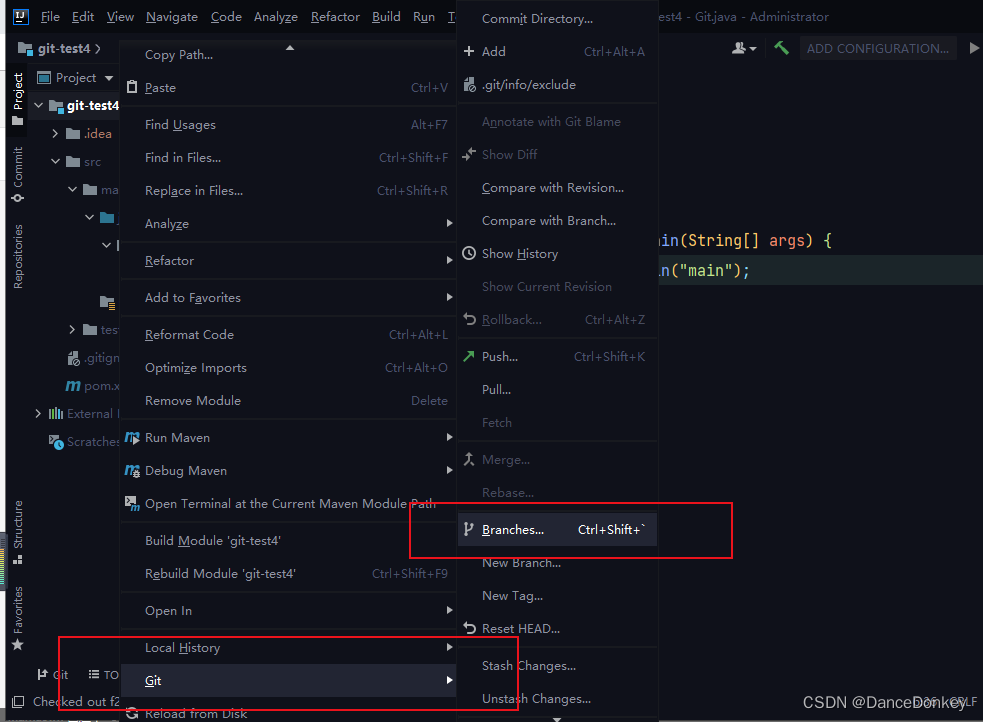This screenshot has height=722, width=983.
Task: Click the Open Terminal Maven icon
Action: (132, 503)
